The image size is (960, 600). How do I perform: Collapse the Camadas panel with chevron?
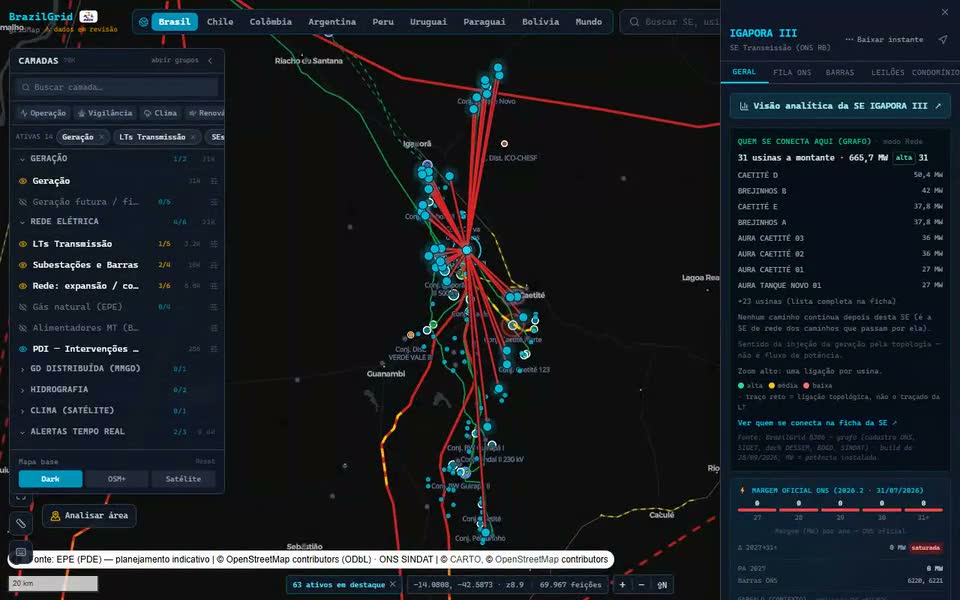point(210,61)
